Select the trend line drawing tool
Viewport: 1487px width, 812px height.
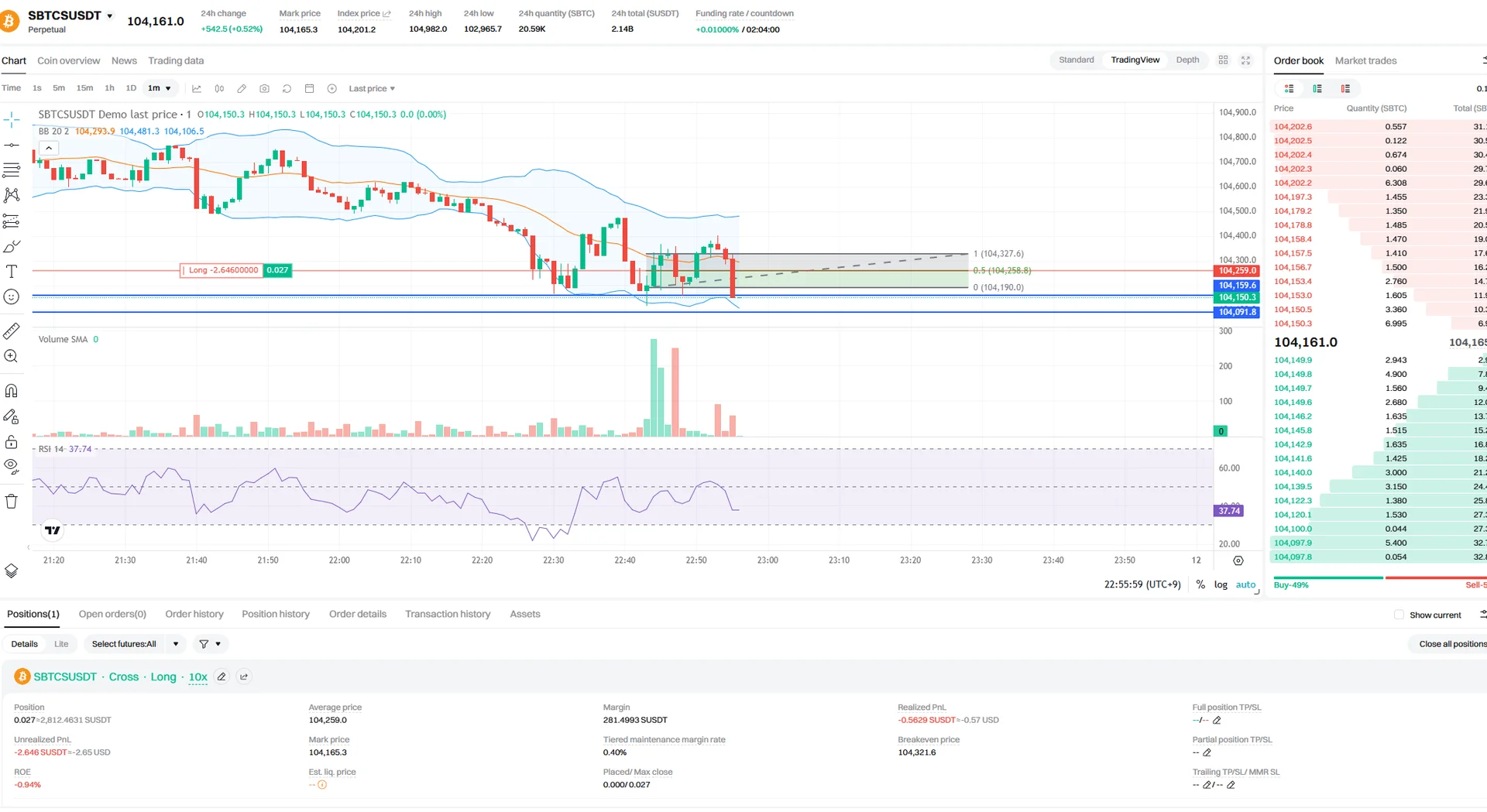[x=12, y=145]
